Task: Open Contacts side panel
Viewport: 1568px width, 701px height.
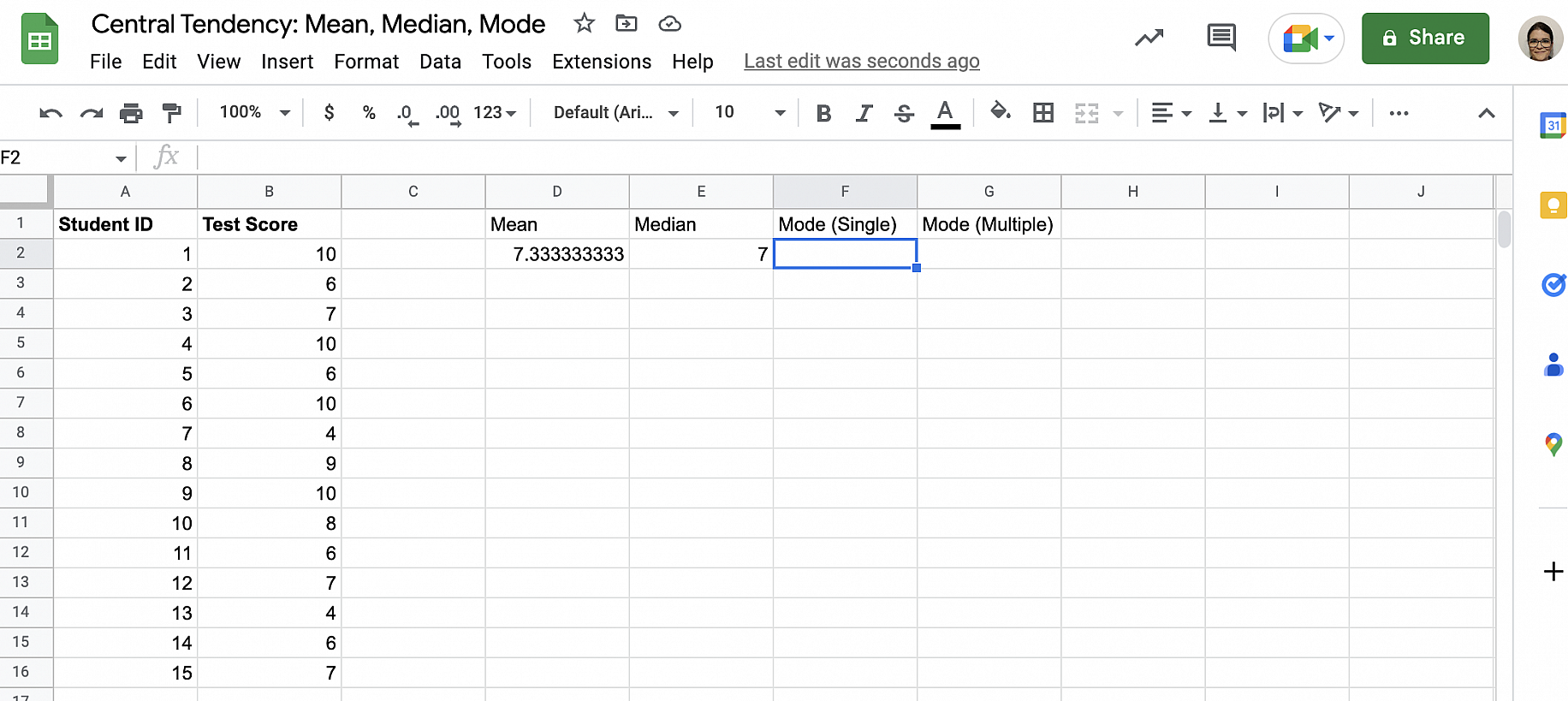Action: 1553,365
